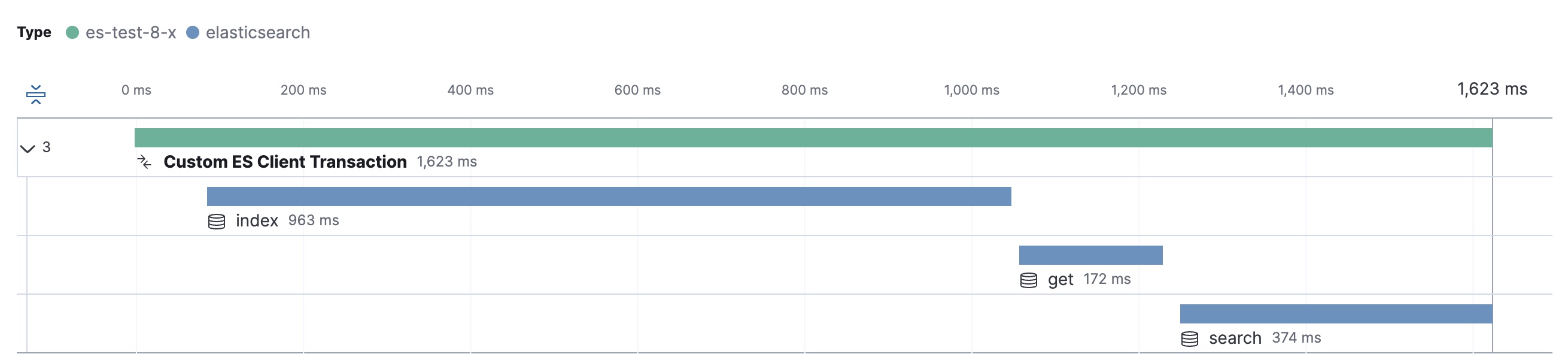Click the database icon next to the get span
The height and width of the screenshot is (363, 1568).
tap(1028, 280)
